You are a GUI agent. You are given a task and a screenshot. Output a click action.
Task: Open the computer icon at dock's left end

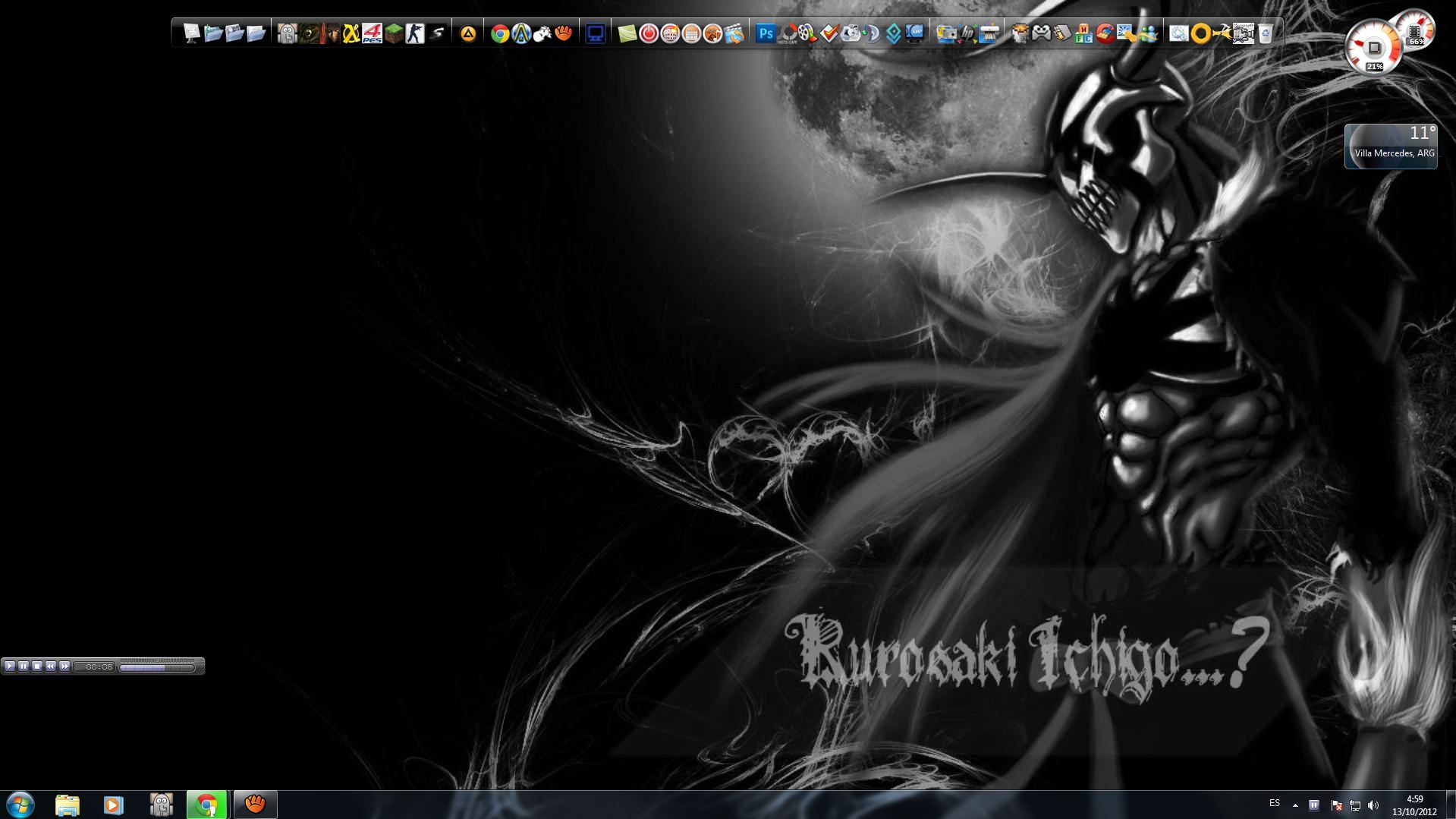191,33
